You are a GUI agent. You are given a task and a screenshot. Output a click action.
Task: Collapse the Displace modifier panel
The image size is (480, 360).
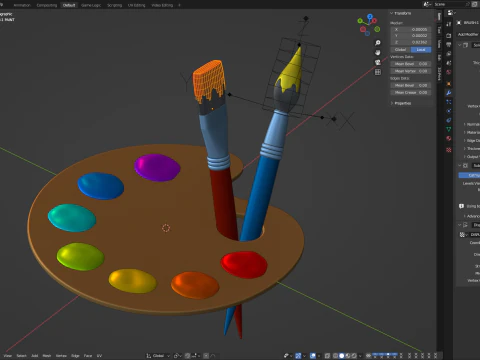[460, 225]
